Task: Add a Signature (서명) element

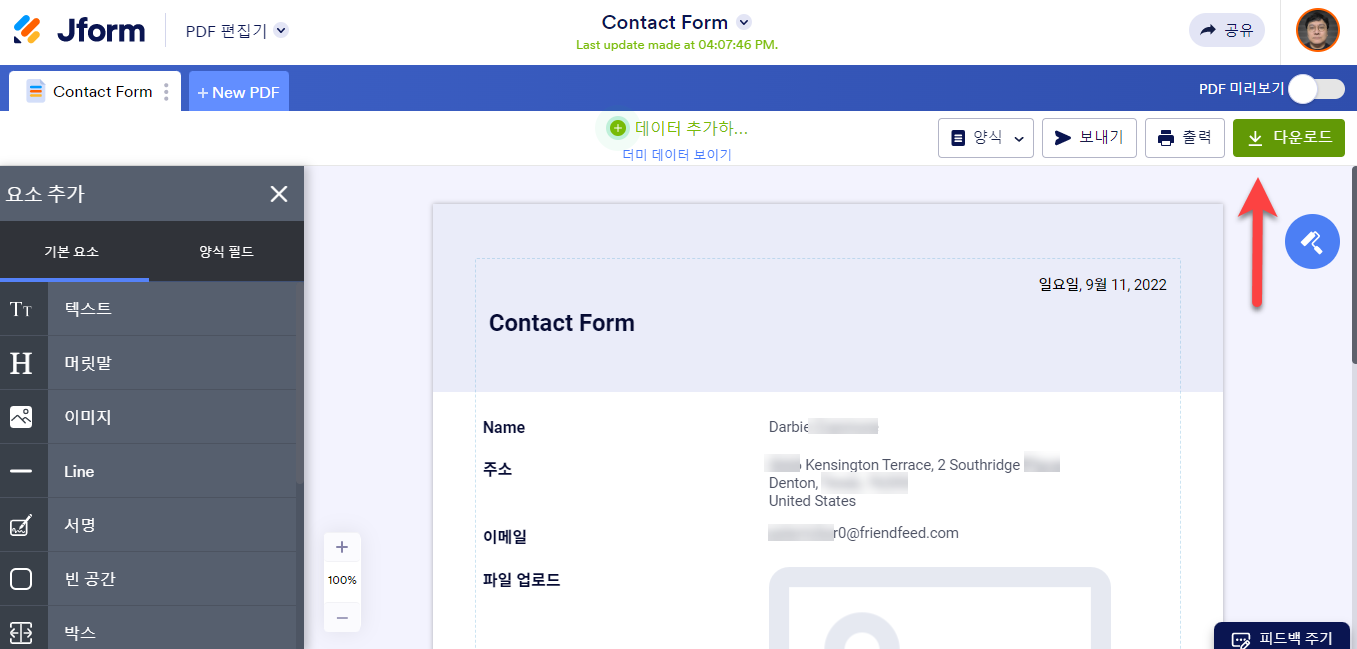Action: pyautogui.click(x=21, y=525)
